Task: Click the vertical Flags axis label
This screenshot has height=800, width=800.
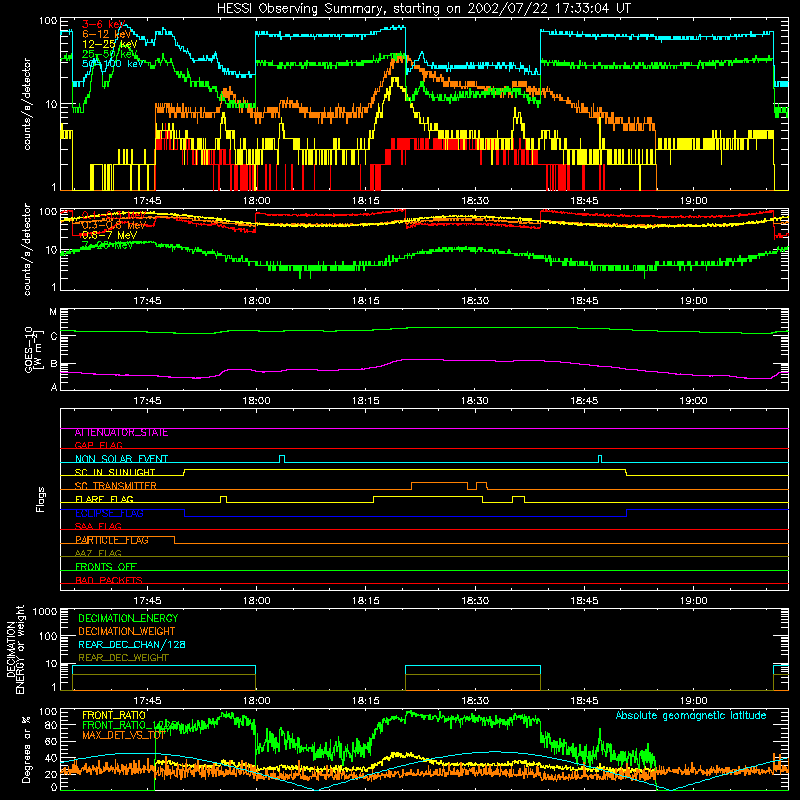Action: click(40, 499)
